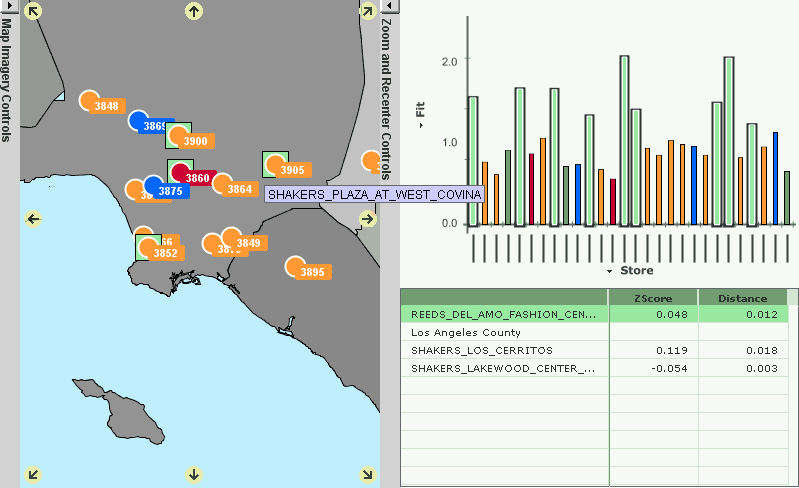Open the Map Imagery Controls vertical tab
Image resolution: width=799 pixels, height=488 pixels.
[x=8, y=80]
